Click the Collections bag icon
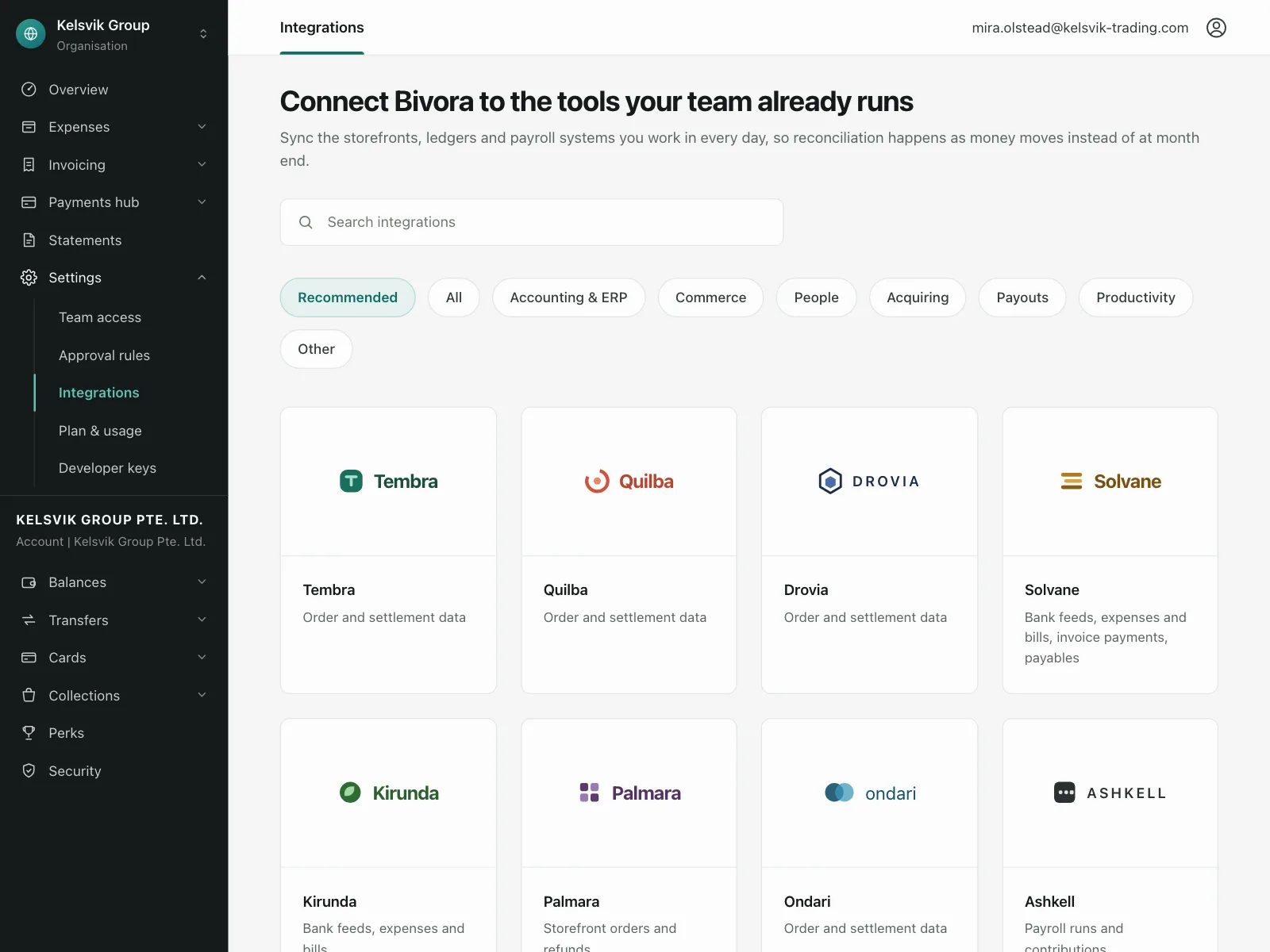The image size is (1270, 952). 29,696
